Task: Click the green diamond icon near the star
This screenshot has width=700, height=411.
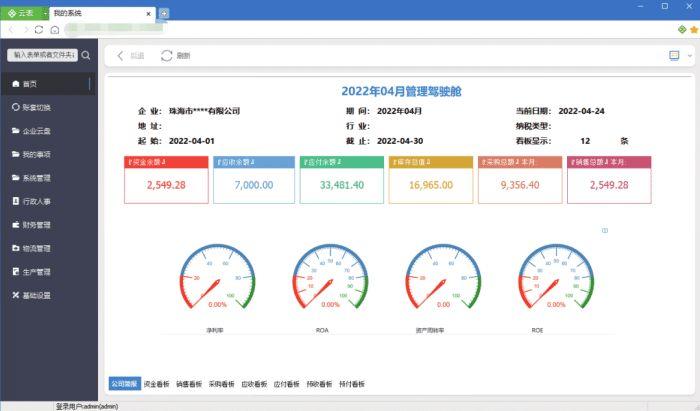Action: pyautogui.click(x=682, y=29)
